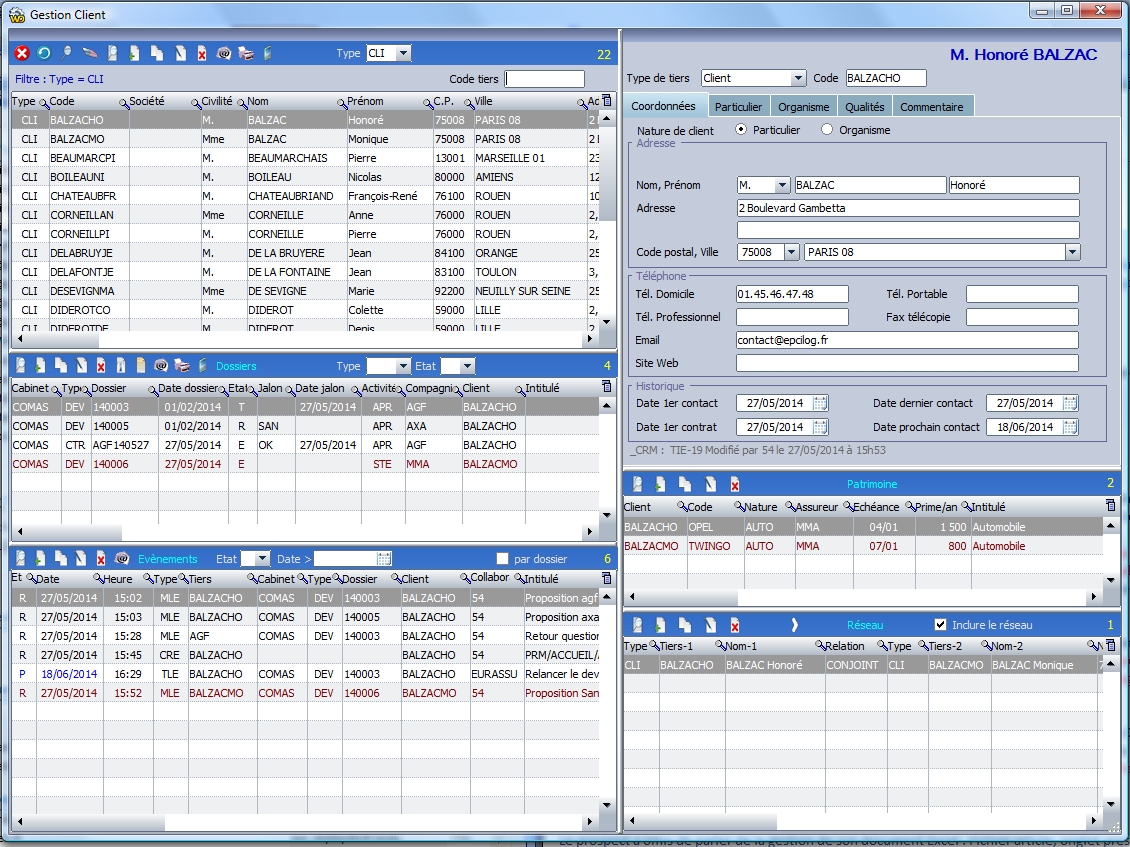Click the red X delete icon in Dossiers toolbar
The width and height of the screenshot is (1130, 847).
coord(101,365)
